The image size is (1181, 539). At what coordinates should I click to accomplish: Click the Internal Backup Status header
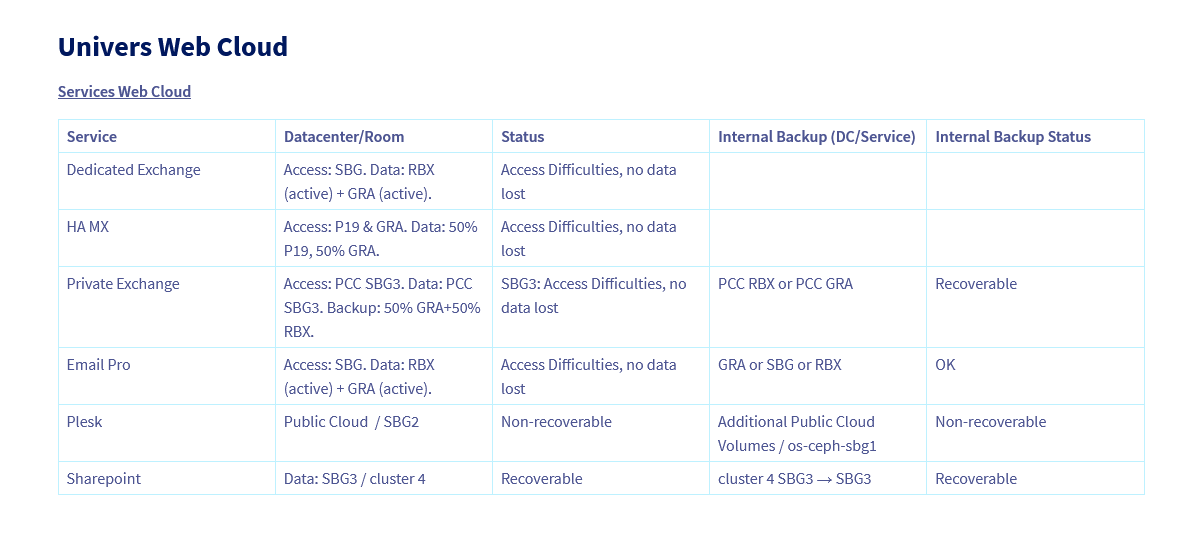[x=1012, y=136]
